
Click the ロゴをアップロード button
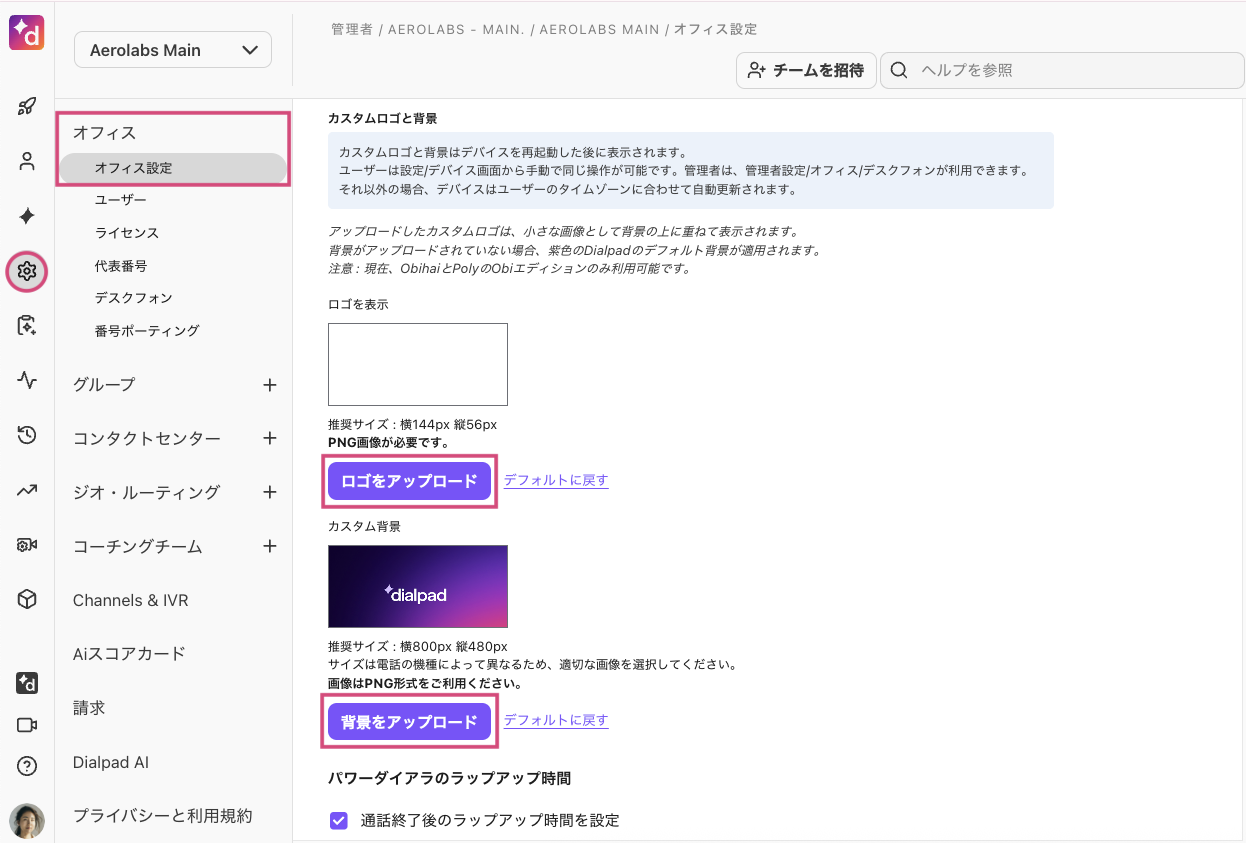[409, 481]
